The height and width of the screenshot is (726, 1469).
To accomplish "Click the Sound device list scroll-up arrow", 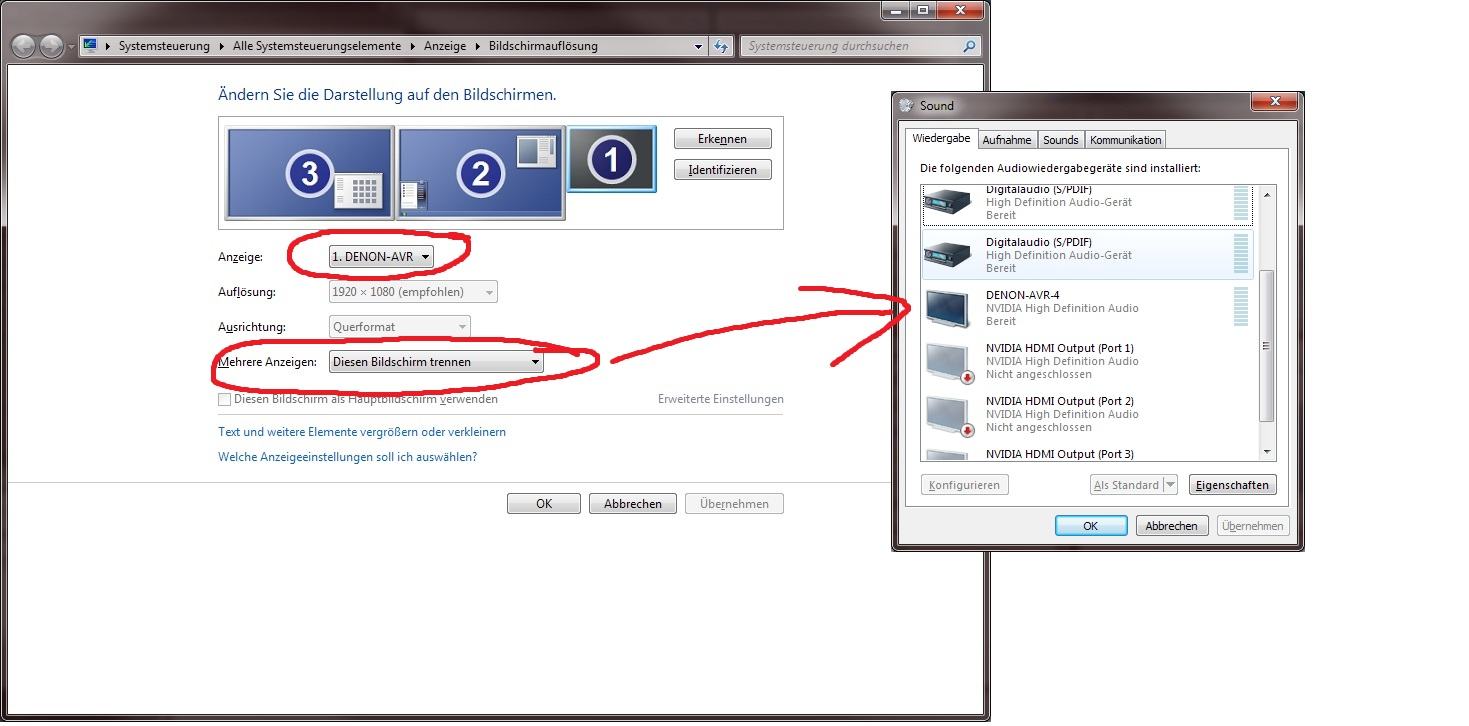I will [1266, 194].
